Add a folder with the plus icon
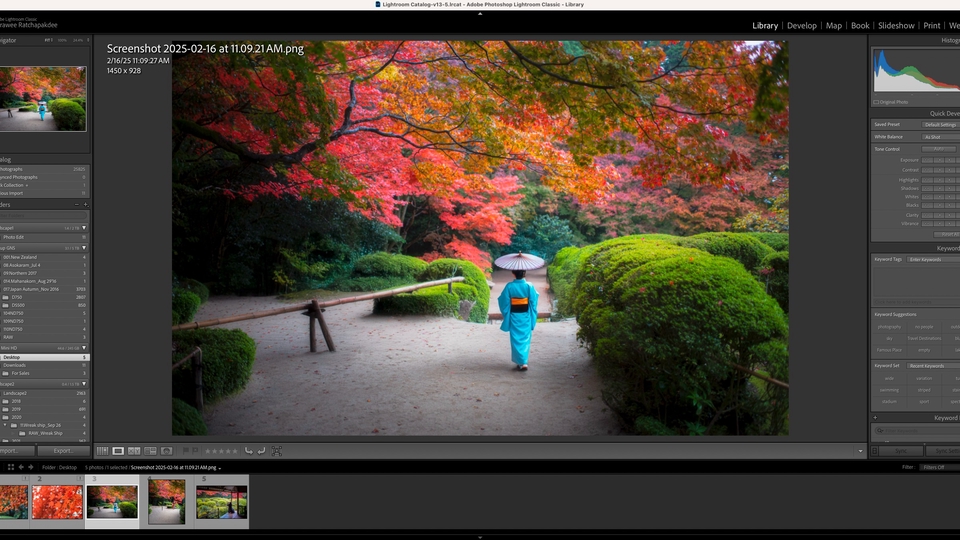The height and width of the screenshot is (540, 960). point(86,204)
